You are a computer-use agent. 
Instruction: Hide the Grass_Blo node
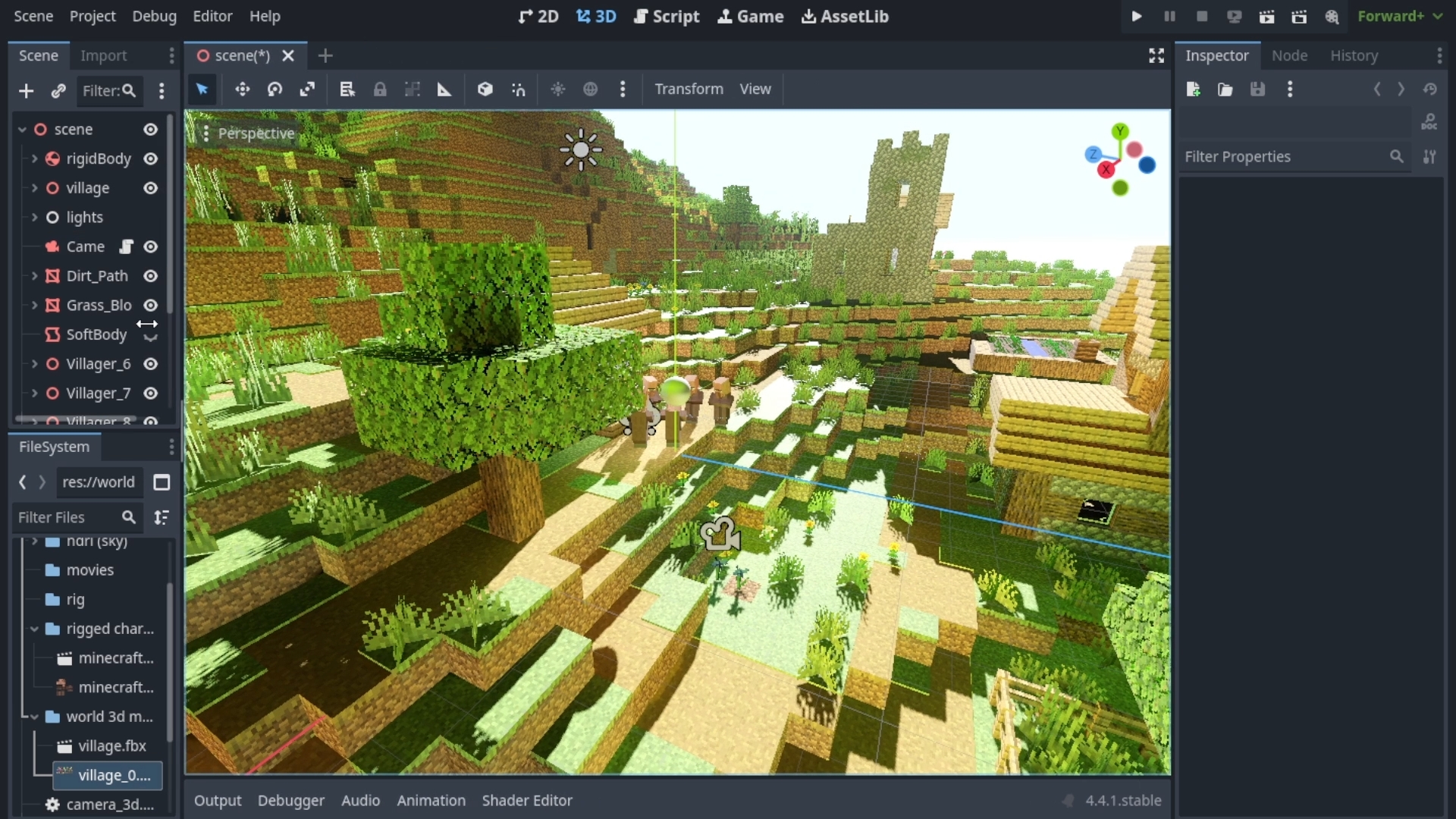[x=151, y=305]
